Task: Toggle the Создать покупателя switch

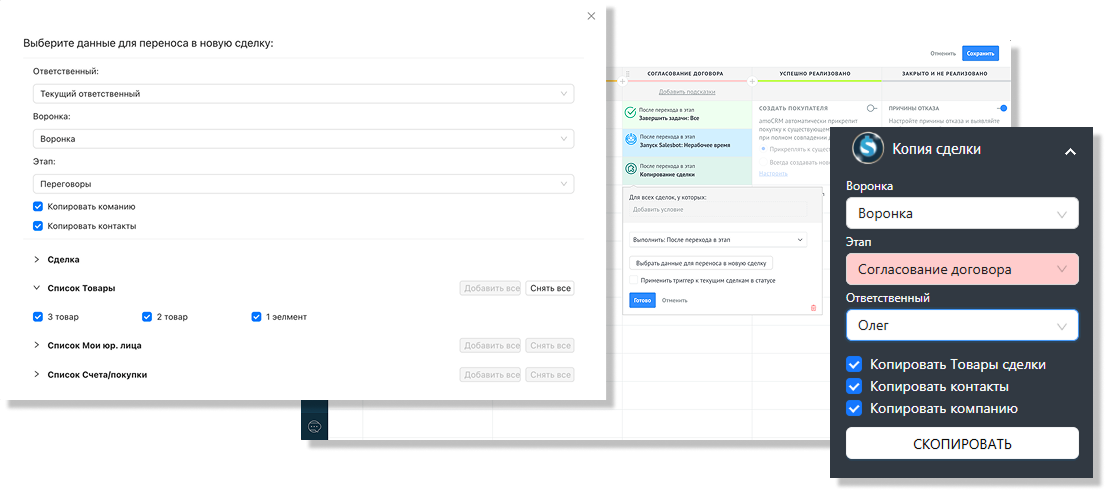Action: point(872,108)
